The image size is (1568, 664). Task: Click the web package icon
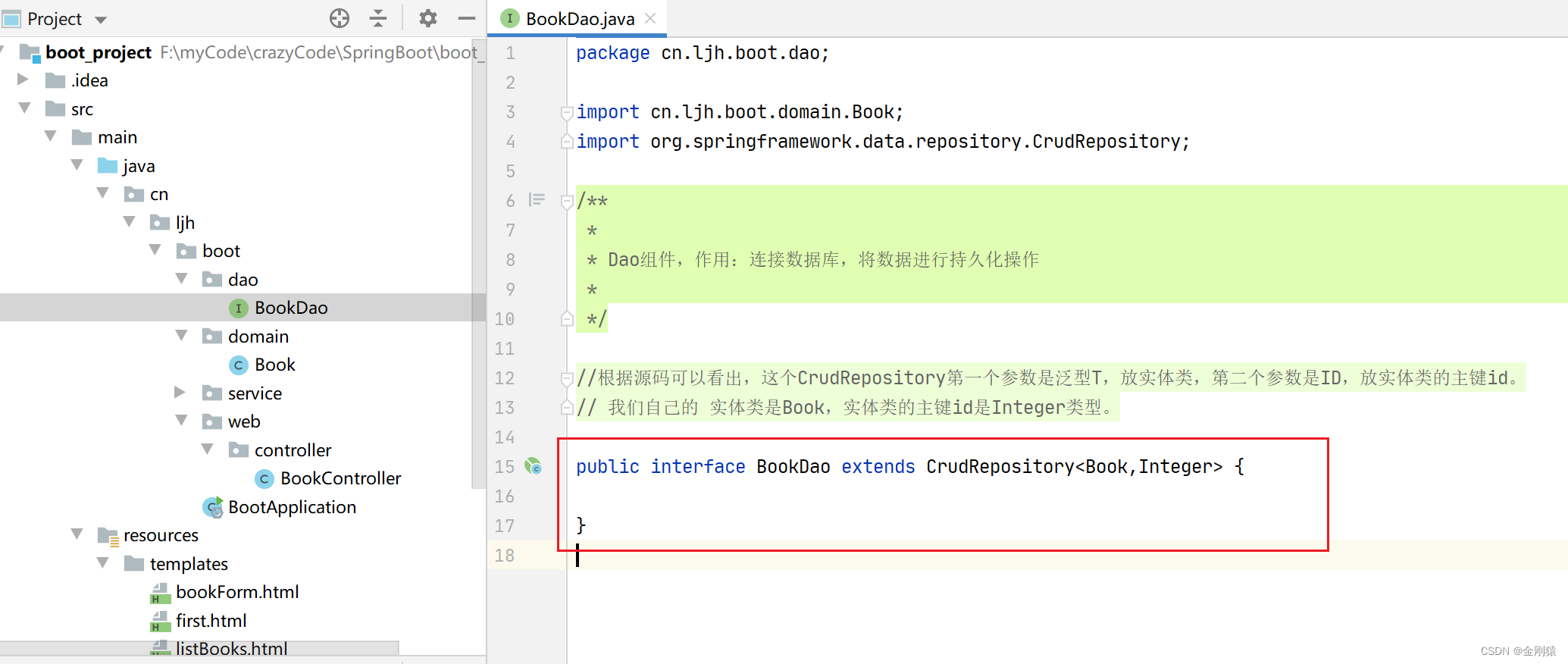pyautogui.click(x=212, y=421)
